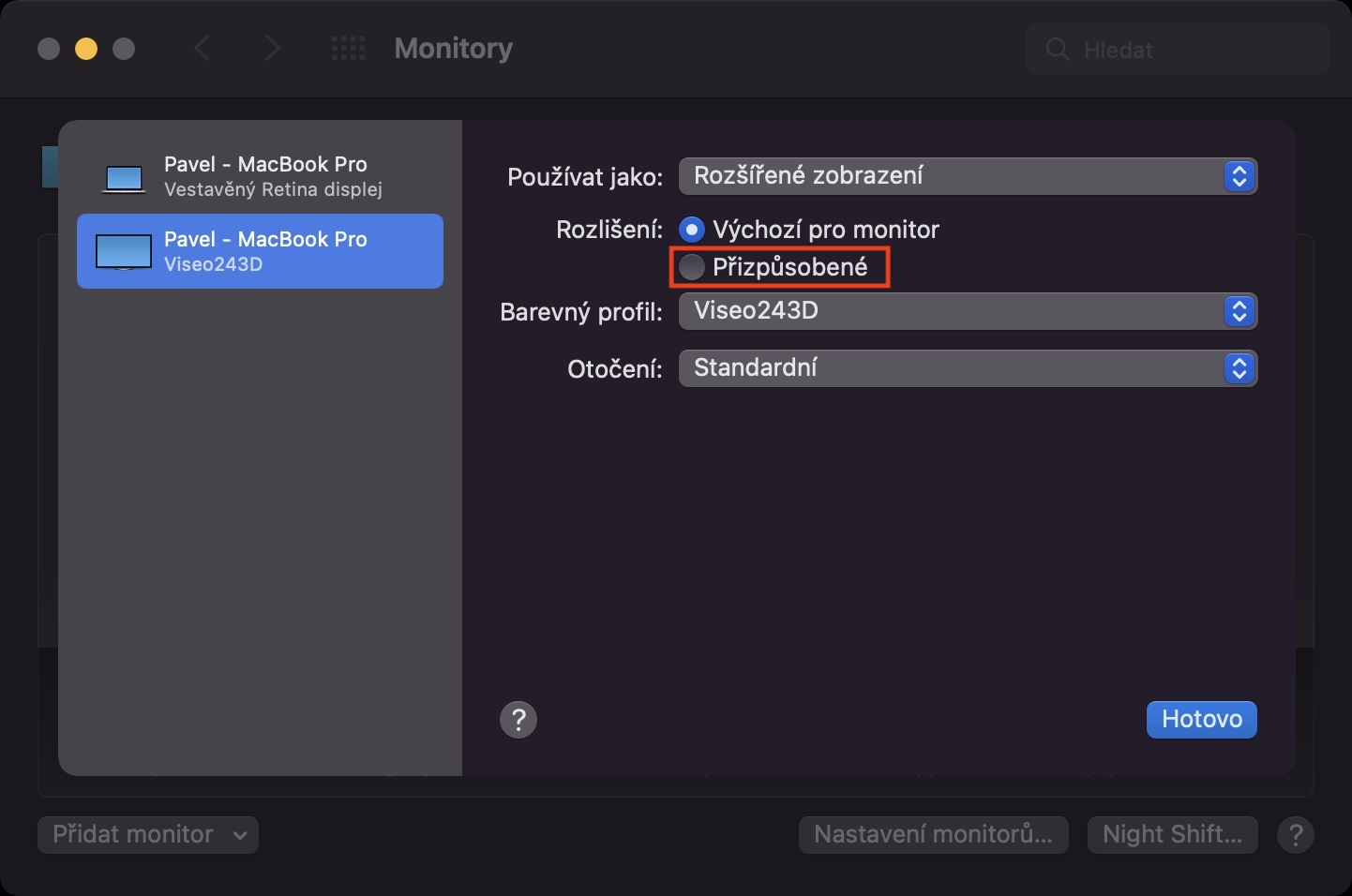Open Night Shift settings
This screenshot has height=896, width=1352.
click(1172, 834)
